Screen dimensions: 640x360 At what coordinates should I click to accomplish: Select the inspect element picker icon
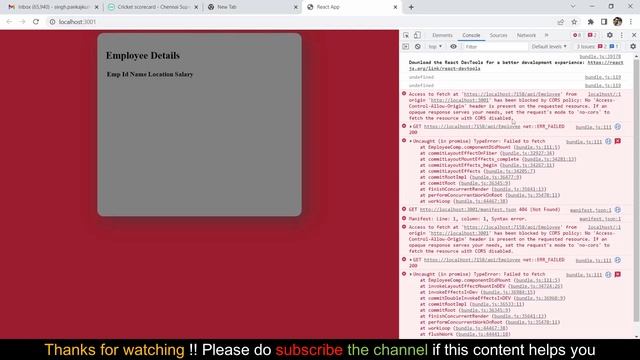point(406,36)
